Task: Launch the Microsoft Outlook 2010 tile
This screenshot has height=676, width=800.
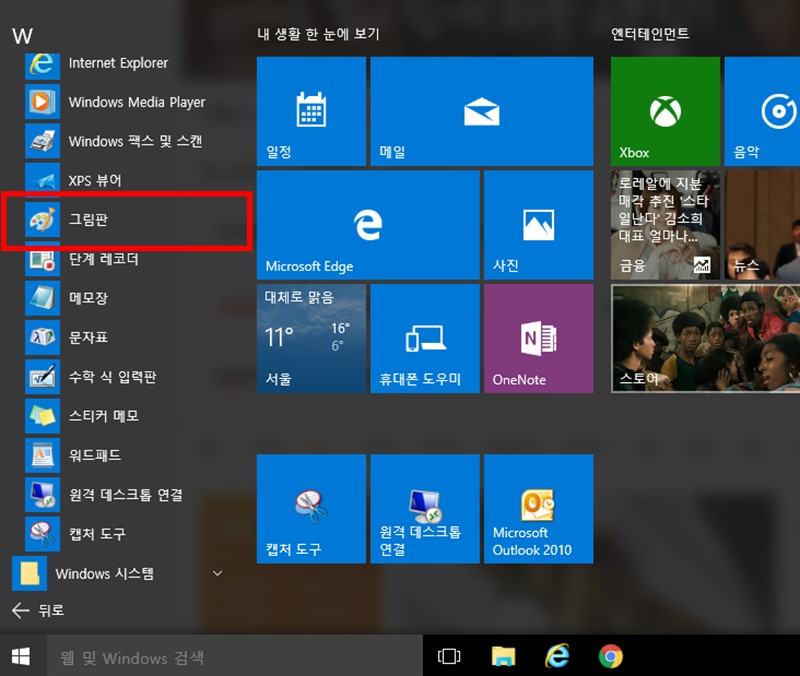Action: [x=539, y=509]
